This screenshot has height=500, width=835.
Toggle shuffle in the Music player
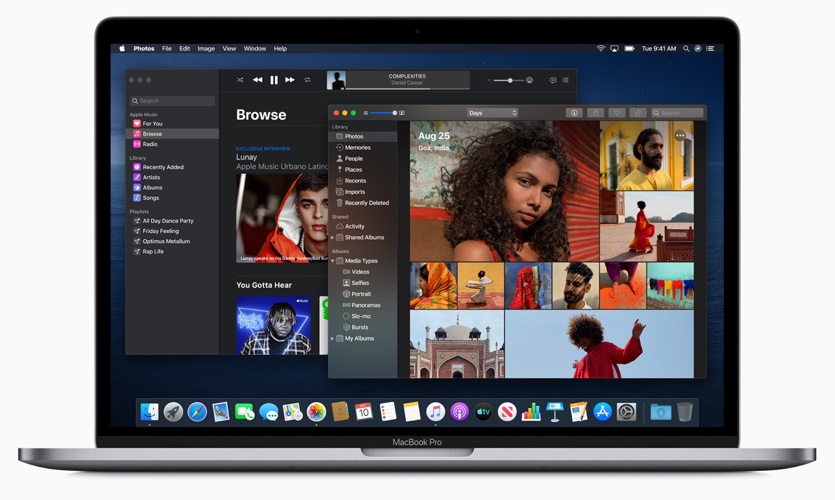tap(240, 80)
